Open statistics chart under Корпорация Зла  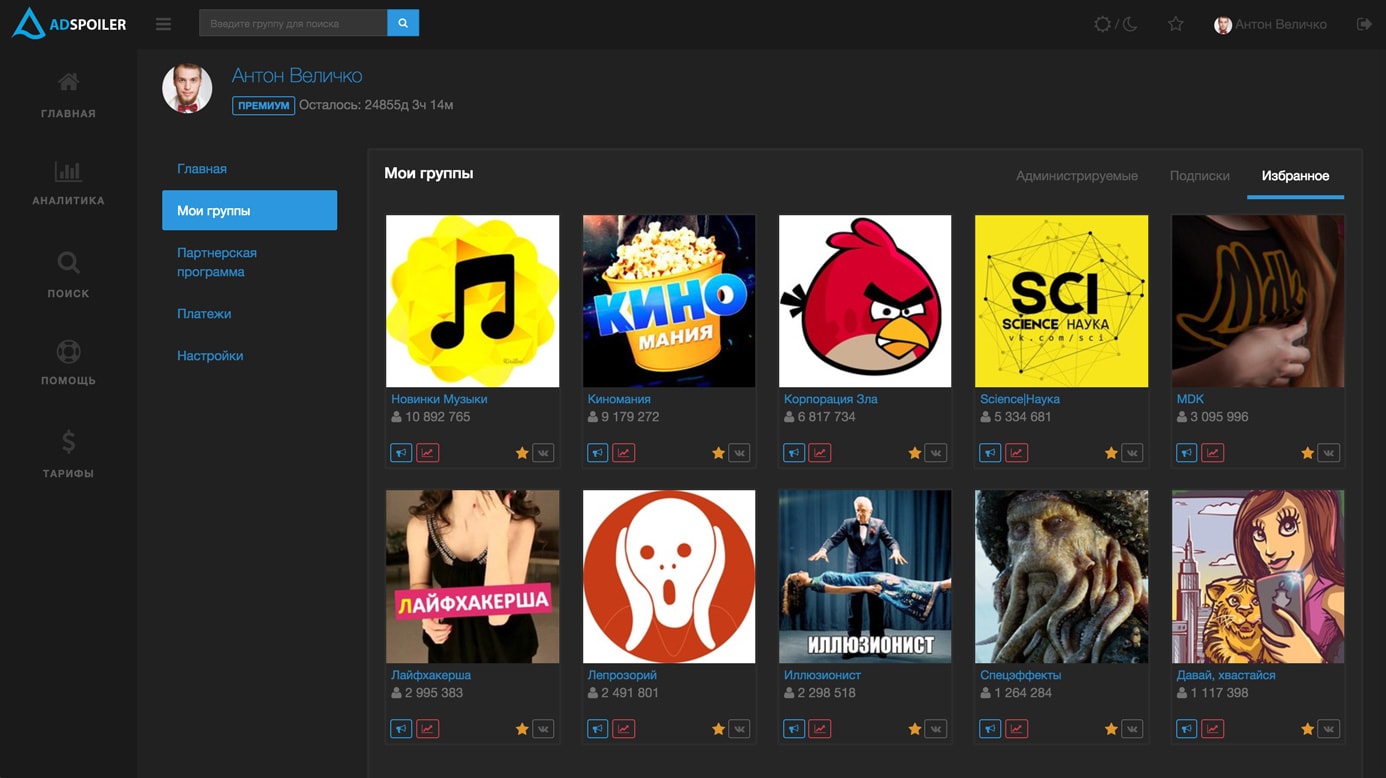(820, 453)
